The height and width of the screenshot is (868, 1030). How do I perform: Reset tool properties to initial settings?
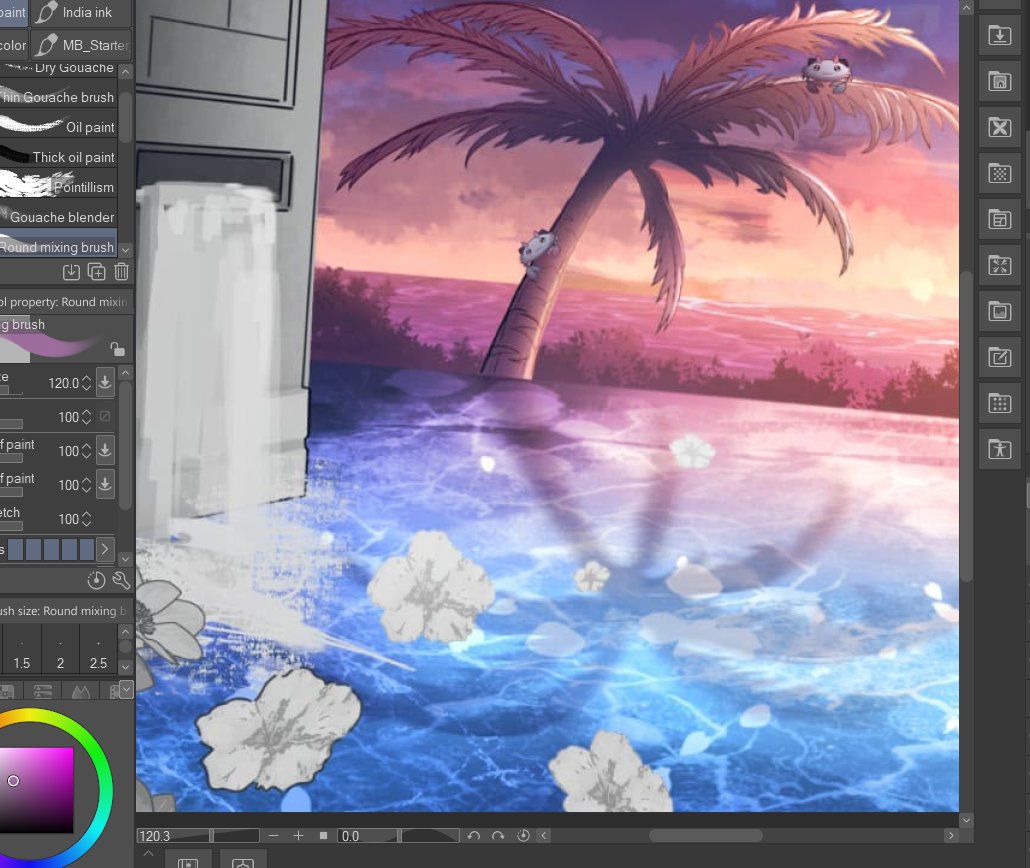(x=96, y=580)
